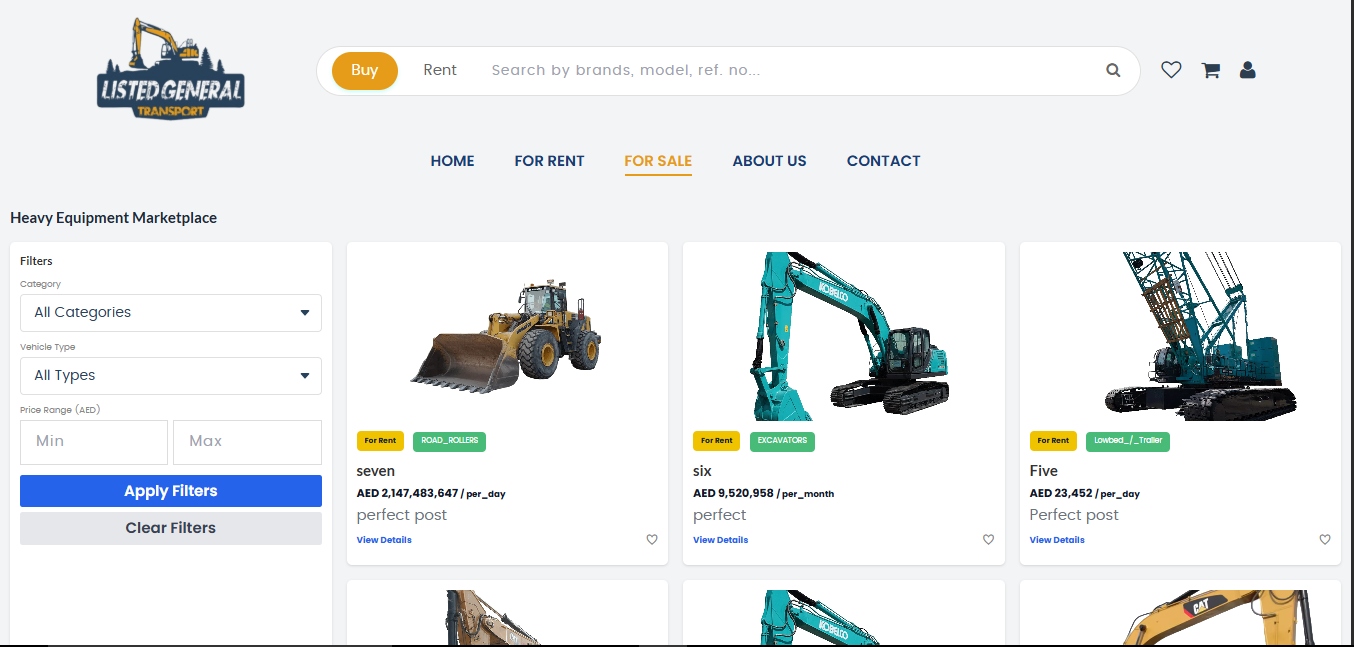Screen dimensions: 1354x647
Task: Expand the All Types vehicle dropdown
Action: [171, 376]
